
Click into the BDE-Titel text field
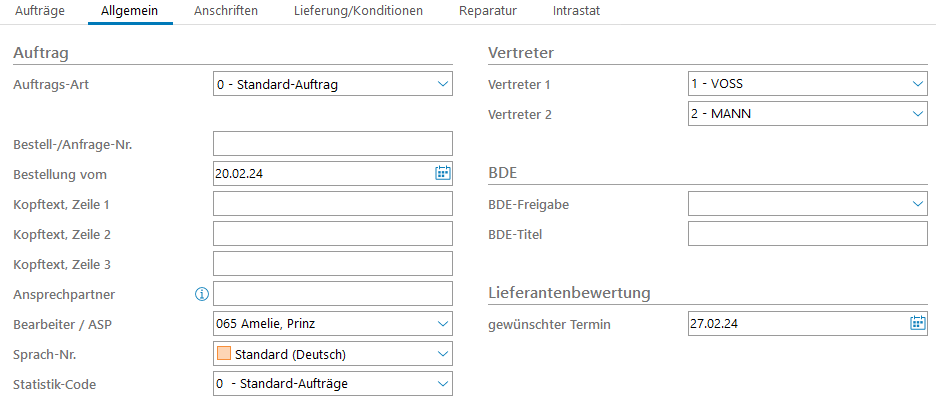[x=807, y=234]
